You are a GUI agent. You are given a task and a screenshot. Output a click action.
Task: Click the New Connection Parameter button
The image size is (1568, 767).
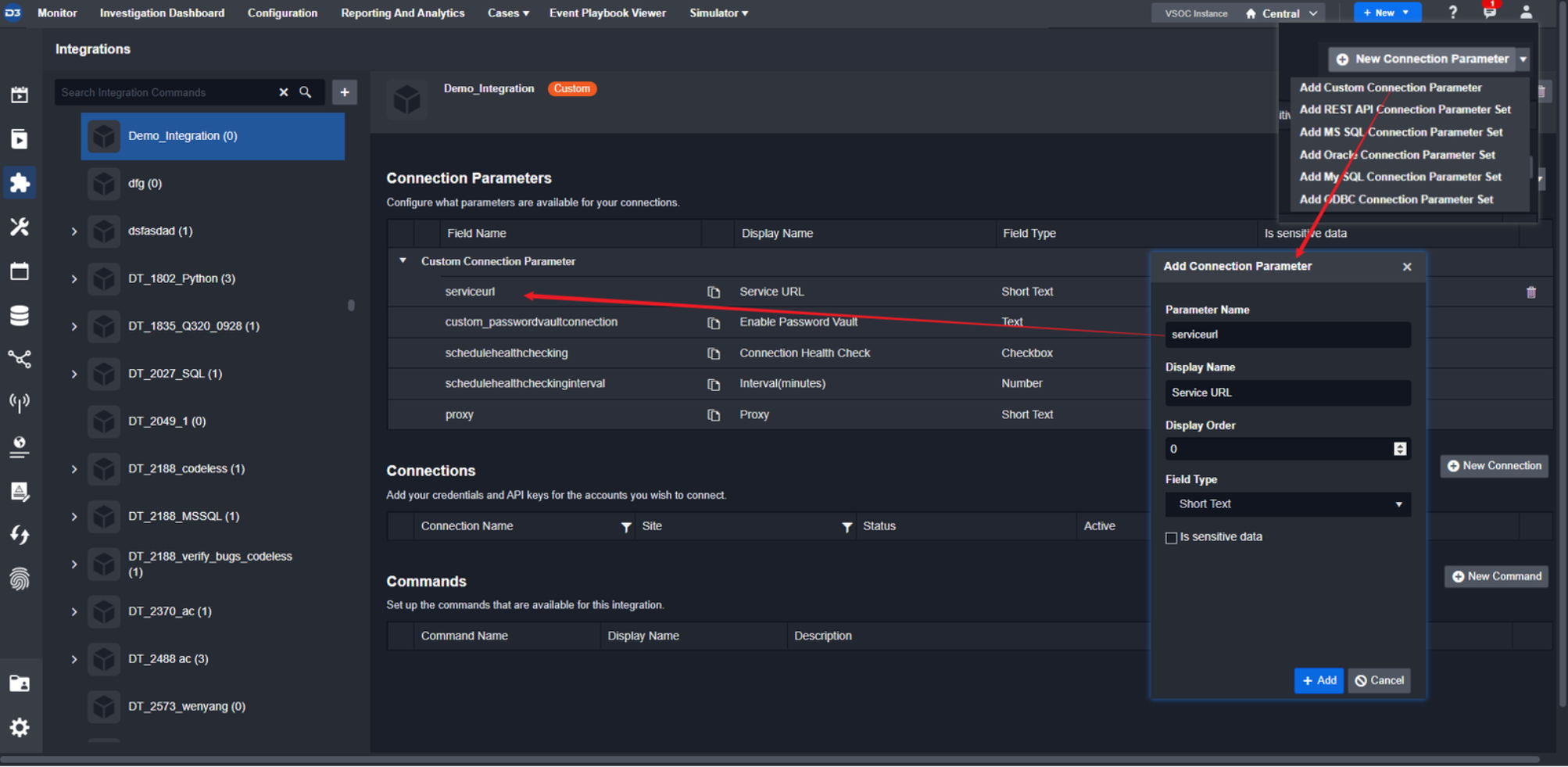[1422, 59]
